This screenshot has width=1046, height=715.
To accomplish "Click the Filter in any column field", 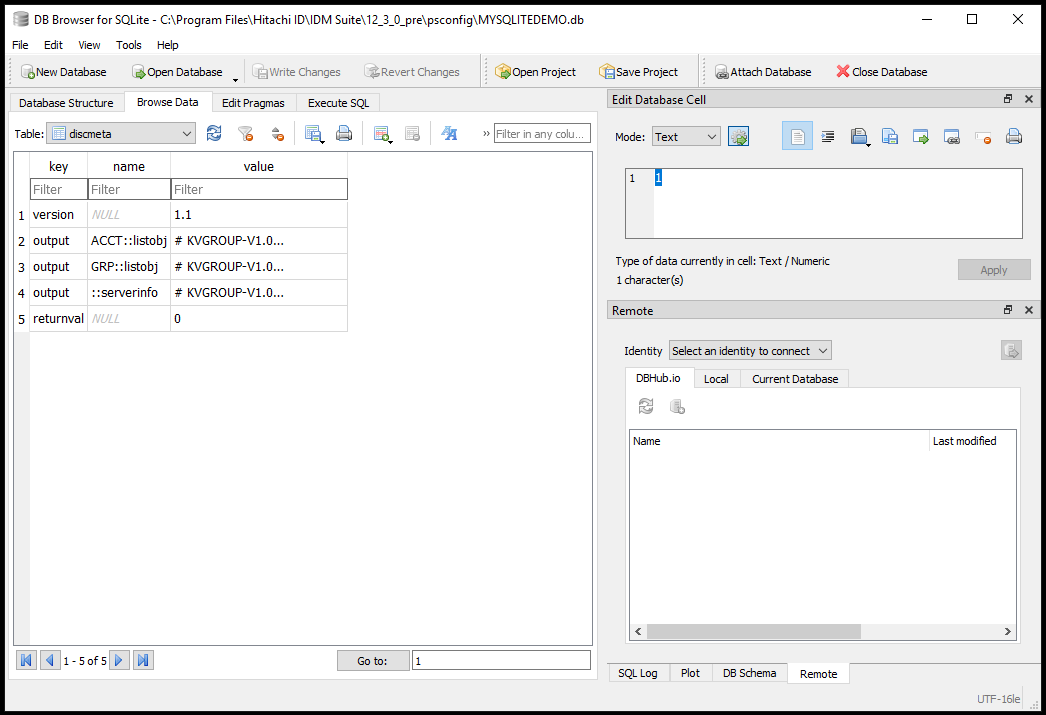I will click(542, 134).
